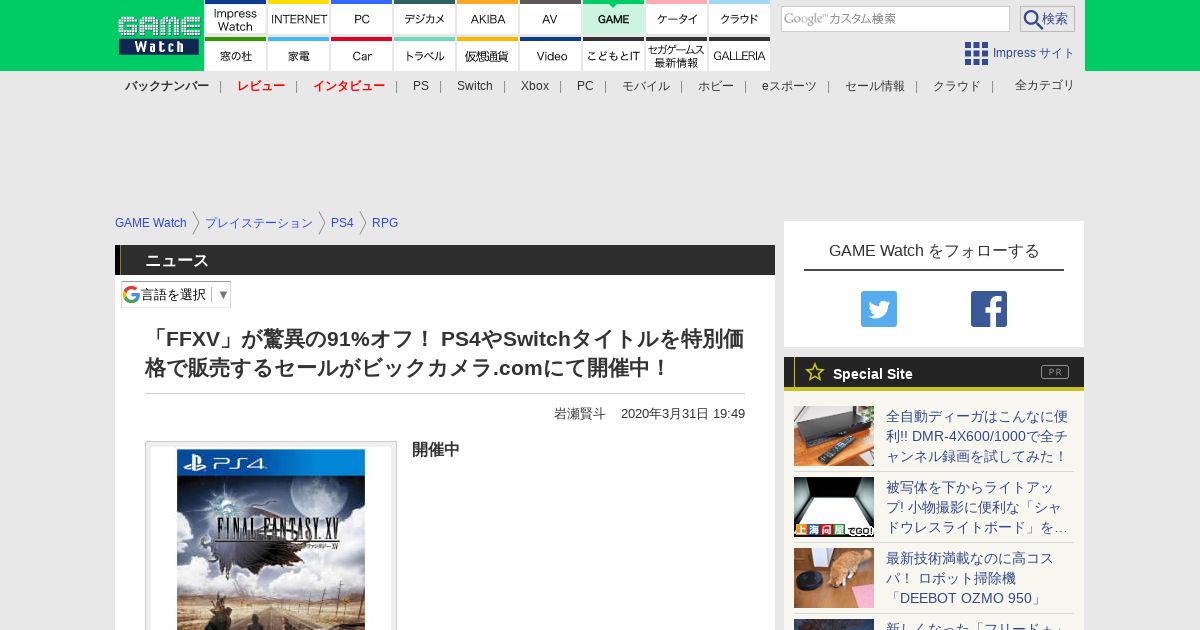
Task: Open the GALLERIA site tab
Action: 739,55
